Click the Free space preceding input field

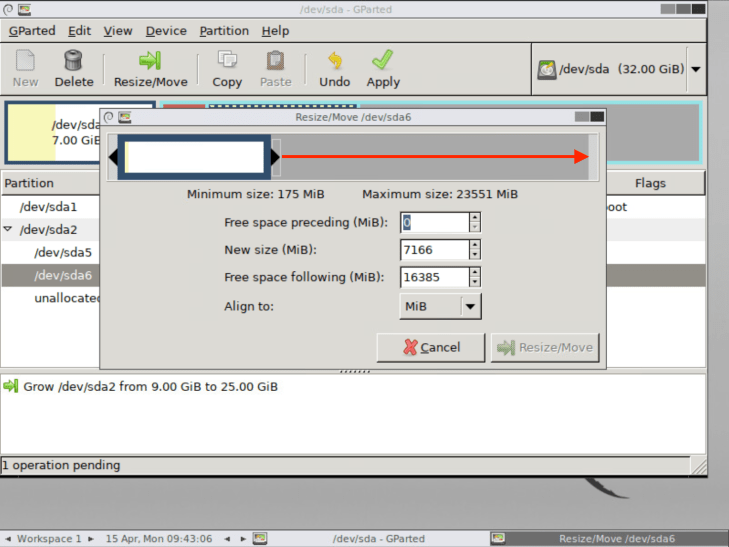tap(435, 222)
